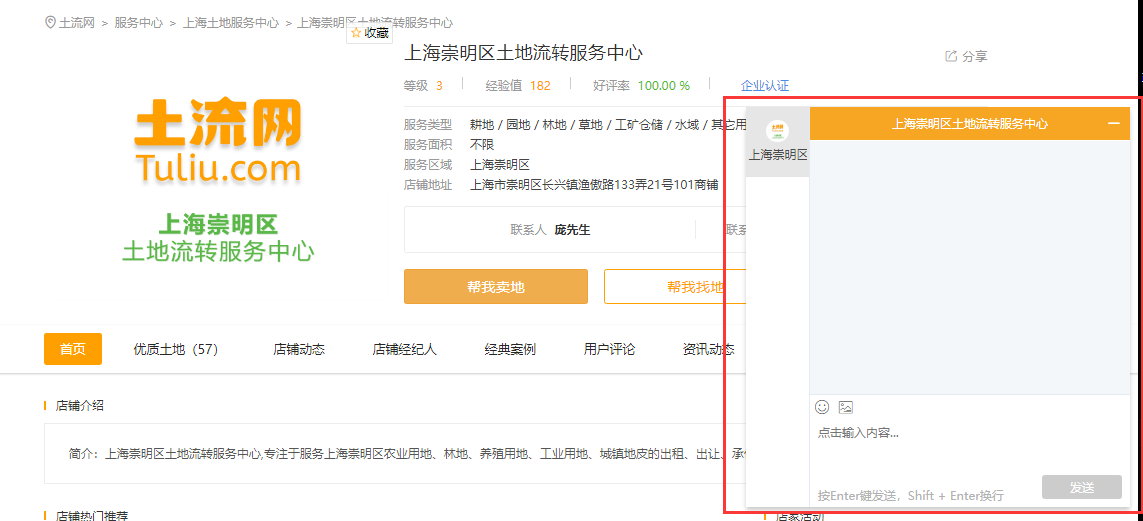
Task: Go to the 上海土地服务中心 breadcrumb
Action: coord(230,23)
